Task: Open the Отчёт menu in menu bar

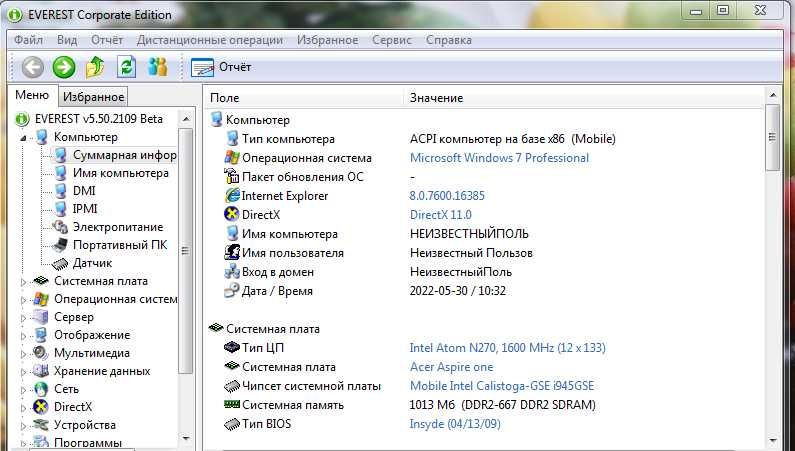Action: click(107, 40)
